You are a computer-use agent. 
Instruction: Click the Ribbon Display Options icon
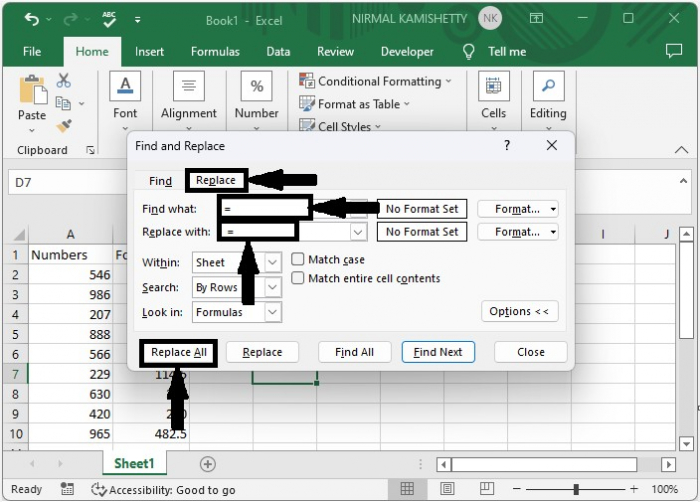(536, 18)
